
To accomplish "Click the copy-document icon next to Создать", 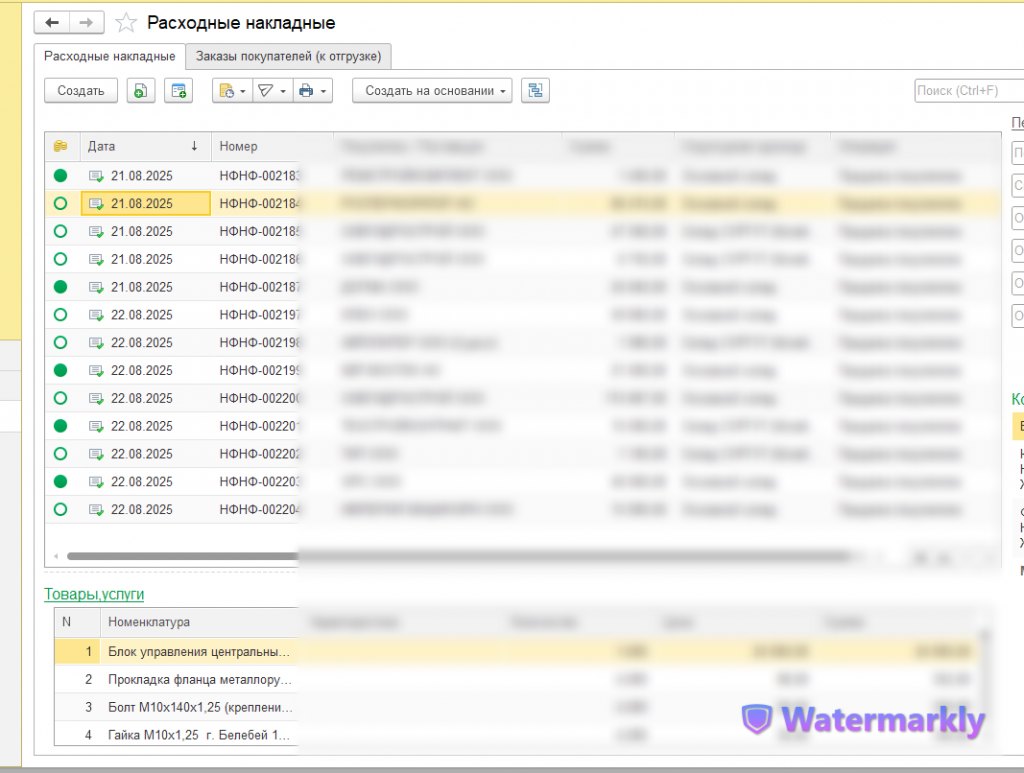I will click(x=140, y=91).
